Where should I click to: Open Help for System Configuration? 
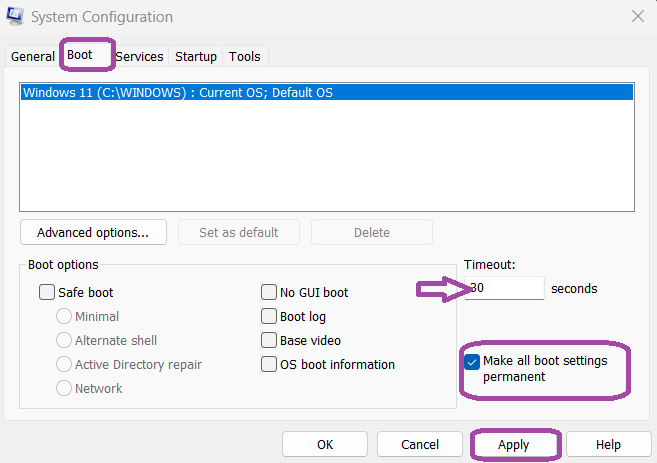pyautogui.click(x=608, y=444)
